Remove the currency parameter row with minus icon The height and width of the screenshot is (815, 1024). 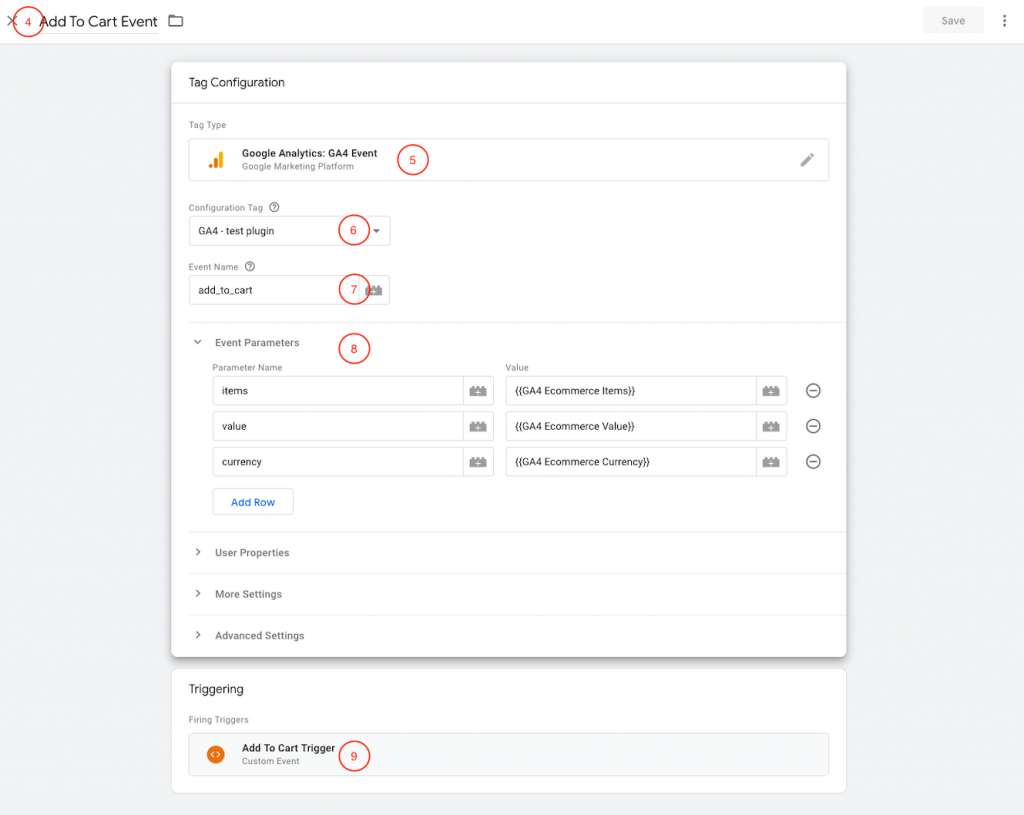tap(813, 461)
